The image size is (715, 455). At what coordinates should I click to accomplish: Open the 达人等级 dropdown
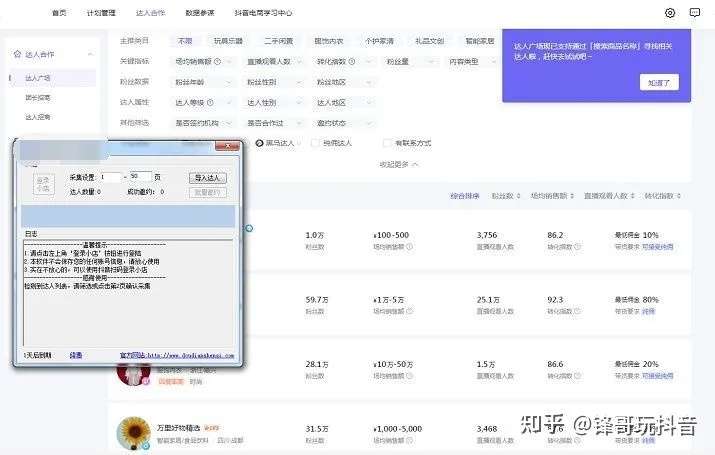(203, 103)
